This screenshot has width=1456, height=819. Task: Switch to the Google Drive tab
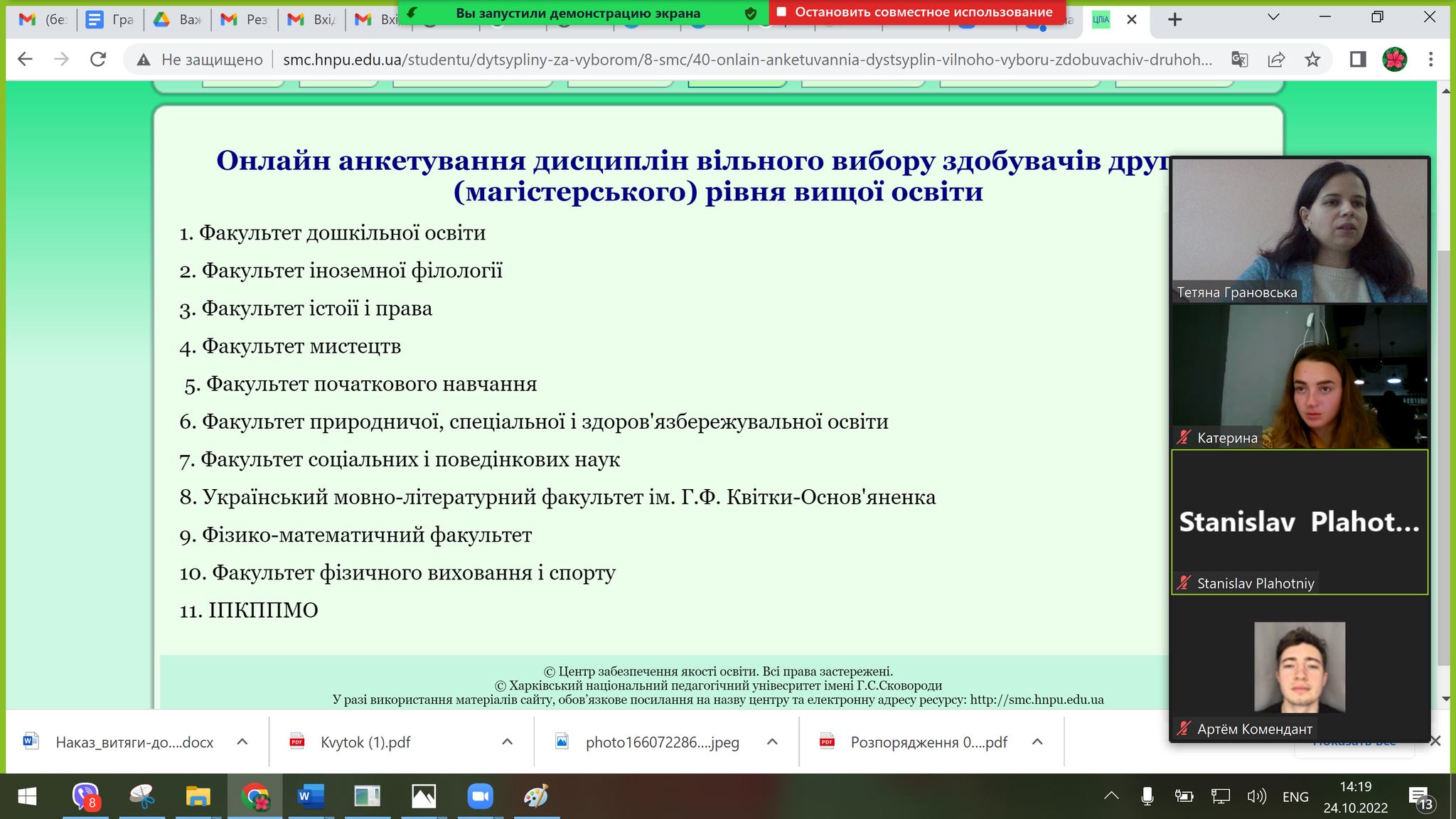coord(177,19)
